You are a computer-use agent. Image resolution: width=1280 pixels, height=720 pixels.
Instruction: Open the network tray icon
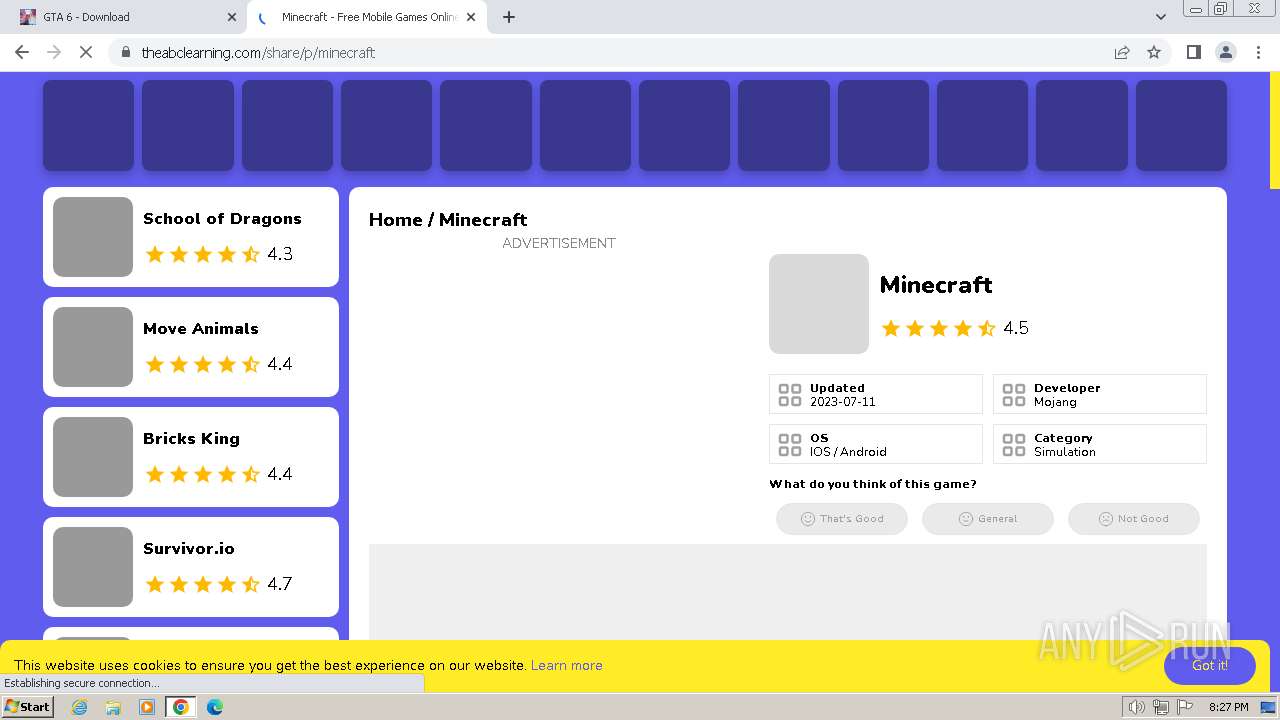[1161, 707]
